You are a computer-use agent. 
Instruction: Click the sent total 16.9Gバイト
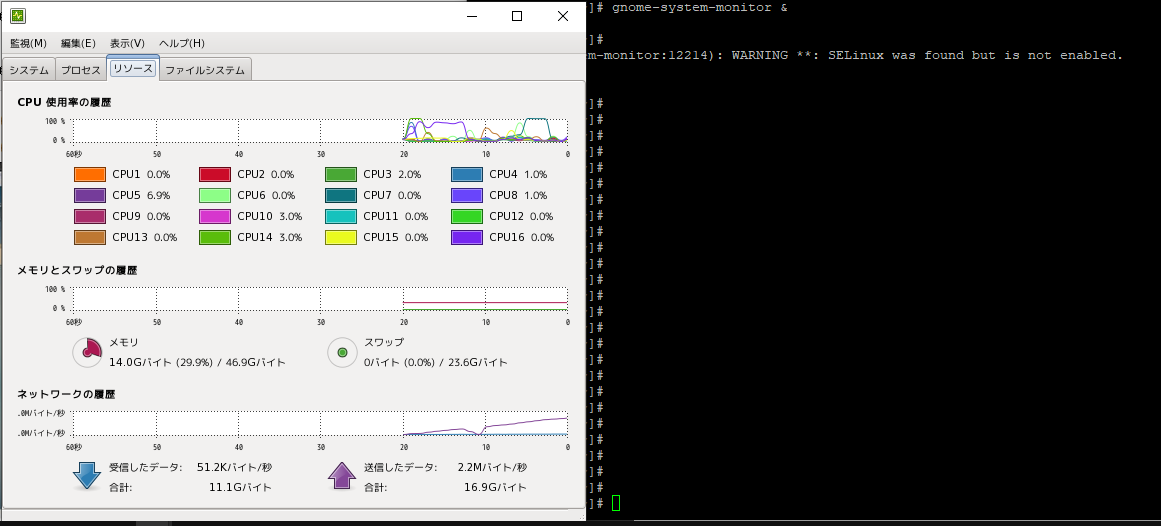[x=495, y=487]
